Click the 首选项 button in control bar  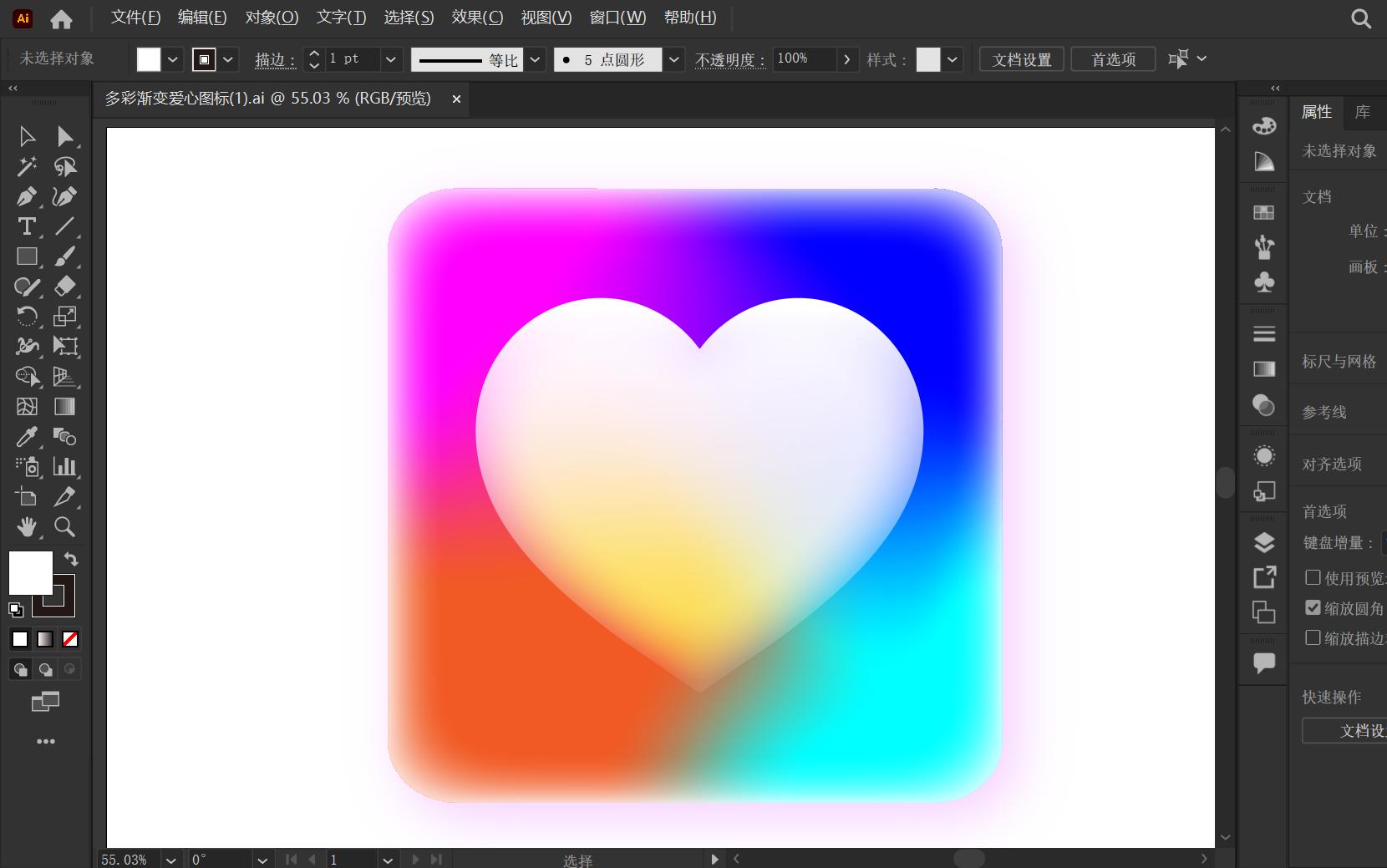point(1113,59)
